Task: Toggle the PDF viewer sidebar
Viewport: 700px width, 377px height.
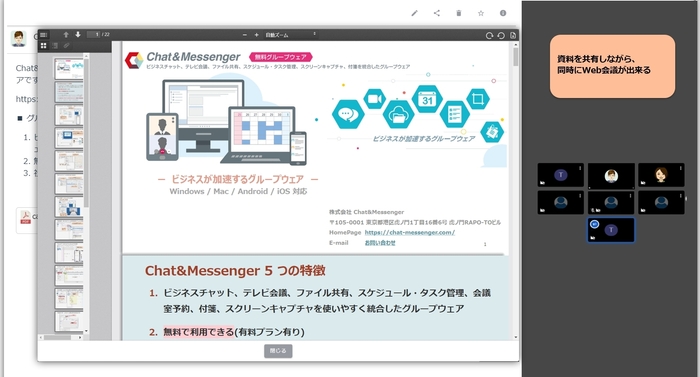Action: pyautogui.click(x=44, y=35)
